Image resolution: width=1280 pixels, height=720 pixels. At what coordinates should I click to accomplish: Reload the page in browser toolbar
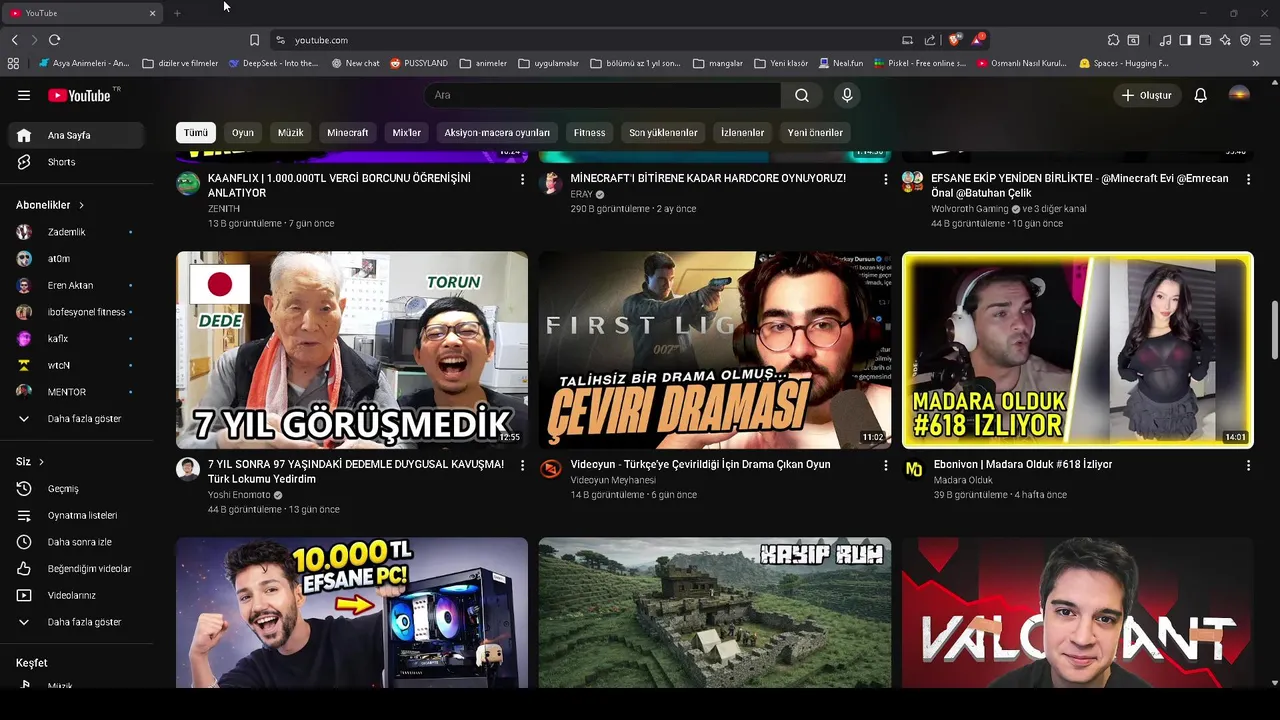(x=54, y=40)
